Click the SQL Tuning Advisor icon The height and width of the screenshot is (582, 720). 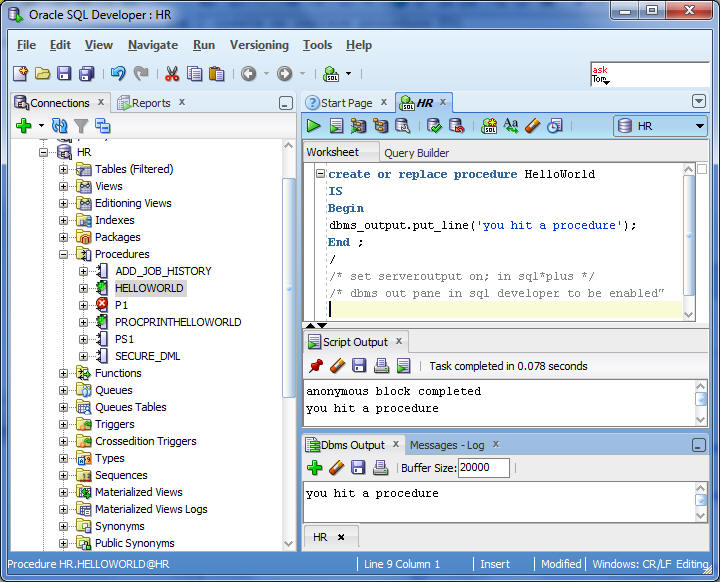(x=403, y=125)
